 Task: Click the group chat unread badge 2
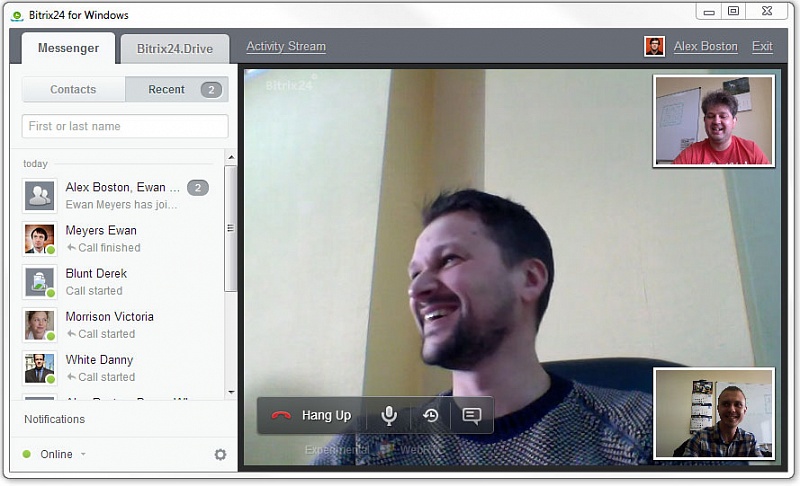[x=197, y=188]
